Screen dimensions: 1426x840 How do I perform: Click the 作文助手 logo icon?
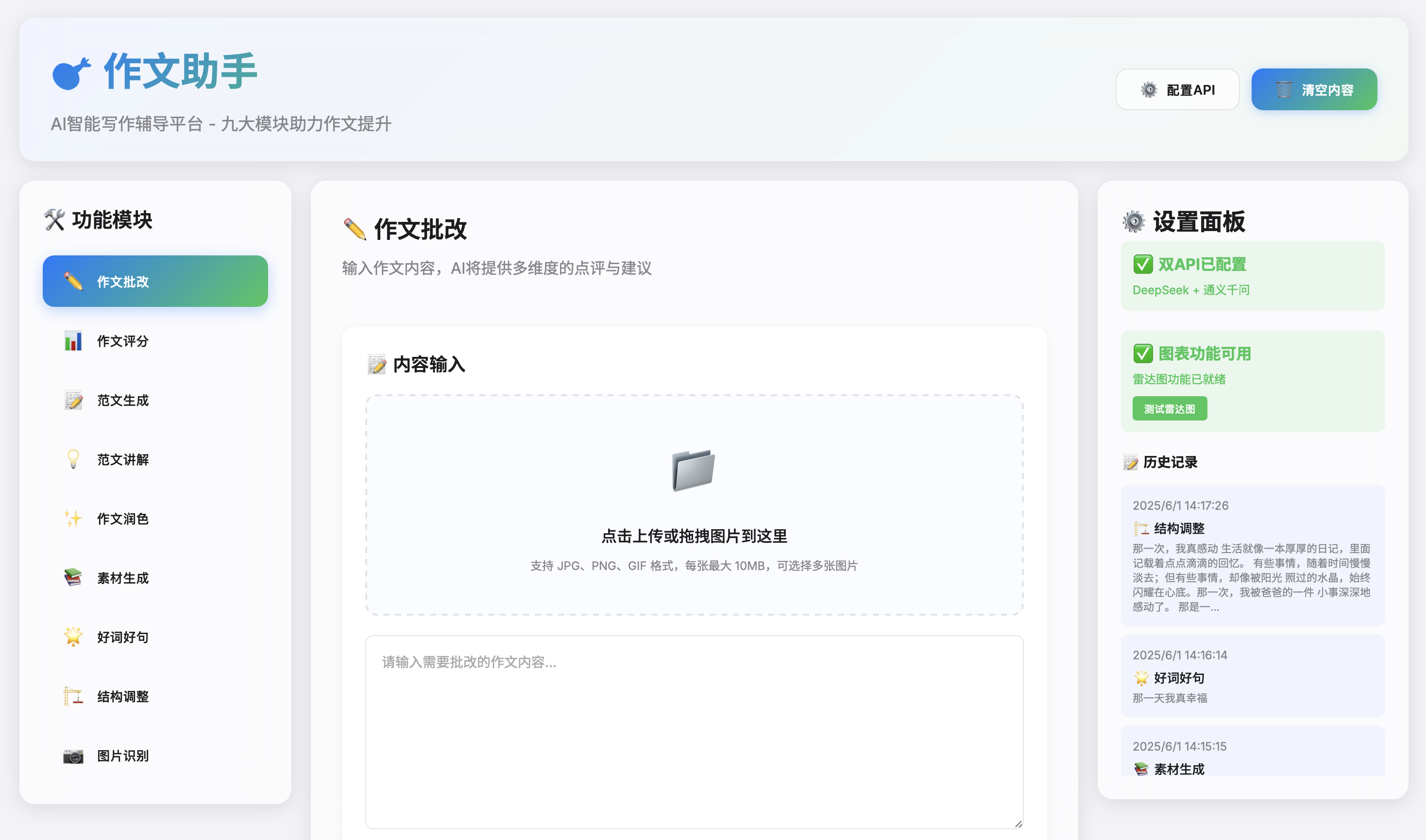(x=71, y=74)
